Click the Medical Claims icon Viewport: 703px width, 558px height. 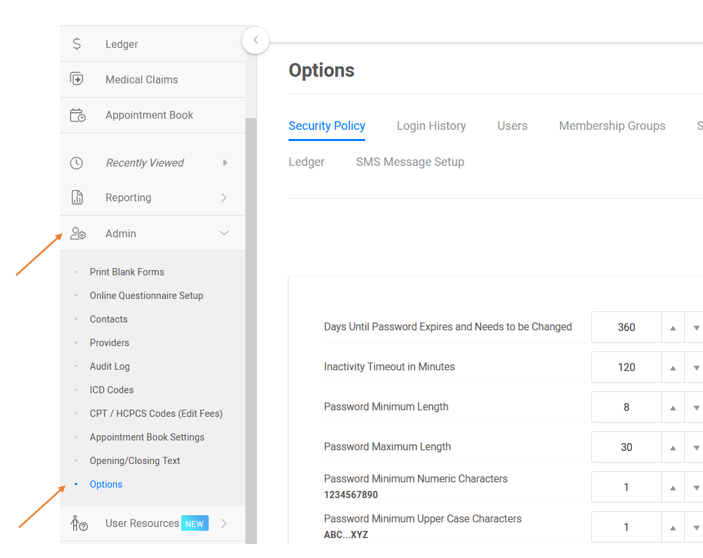[77, 79]
